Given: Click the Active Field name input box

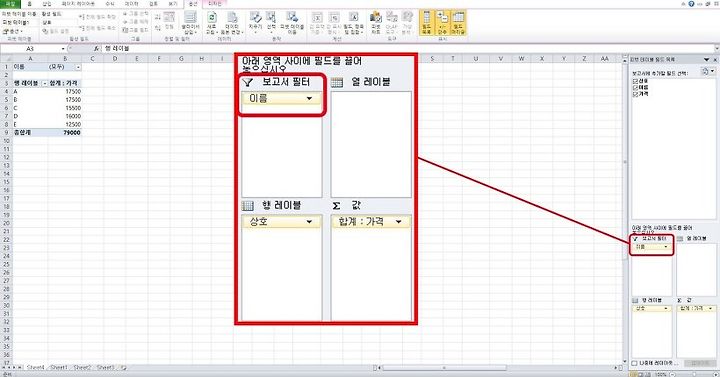Looking at the screenshot, I should (x=58, y=23).
